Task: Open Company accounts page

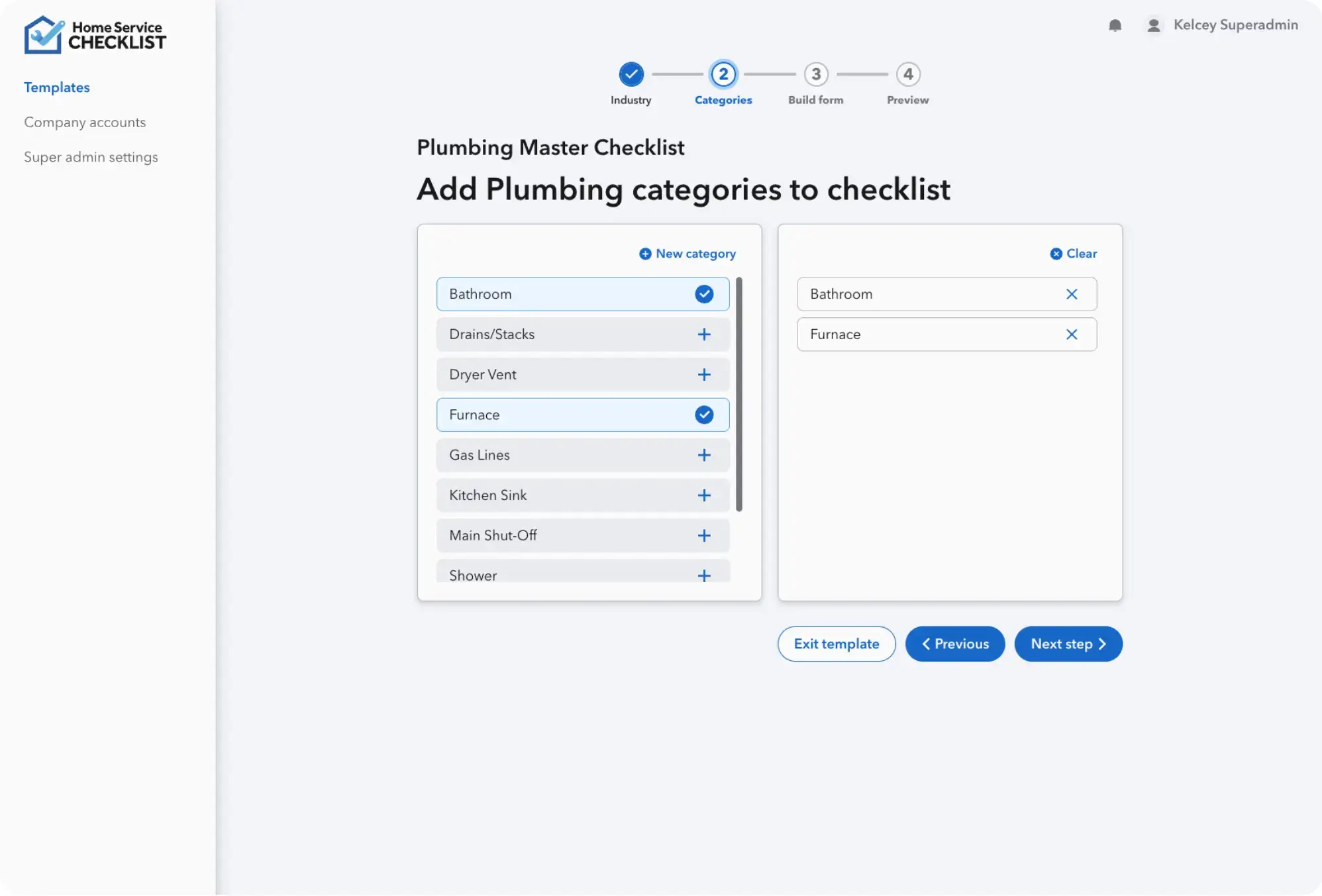Action: [85, 122]
